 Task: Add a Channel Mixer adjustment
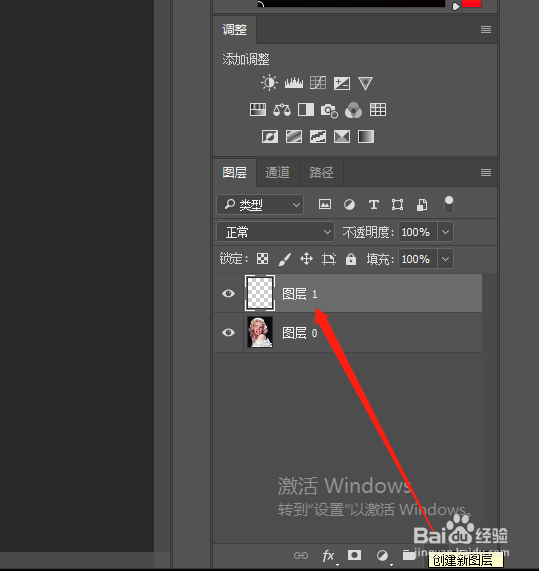tap(353, 110)
